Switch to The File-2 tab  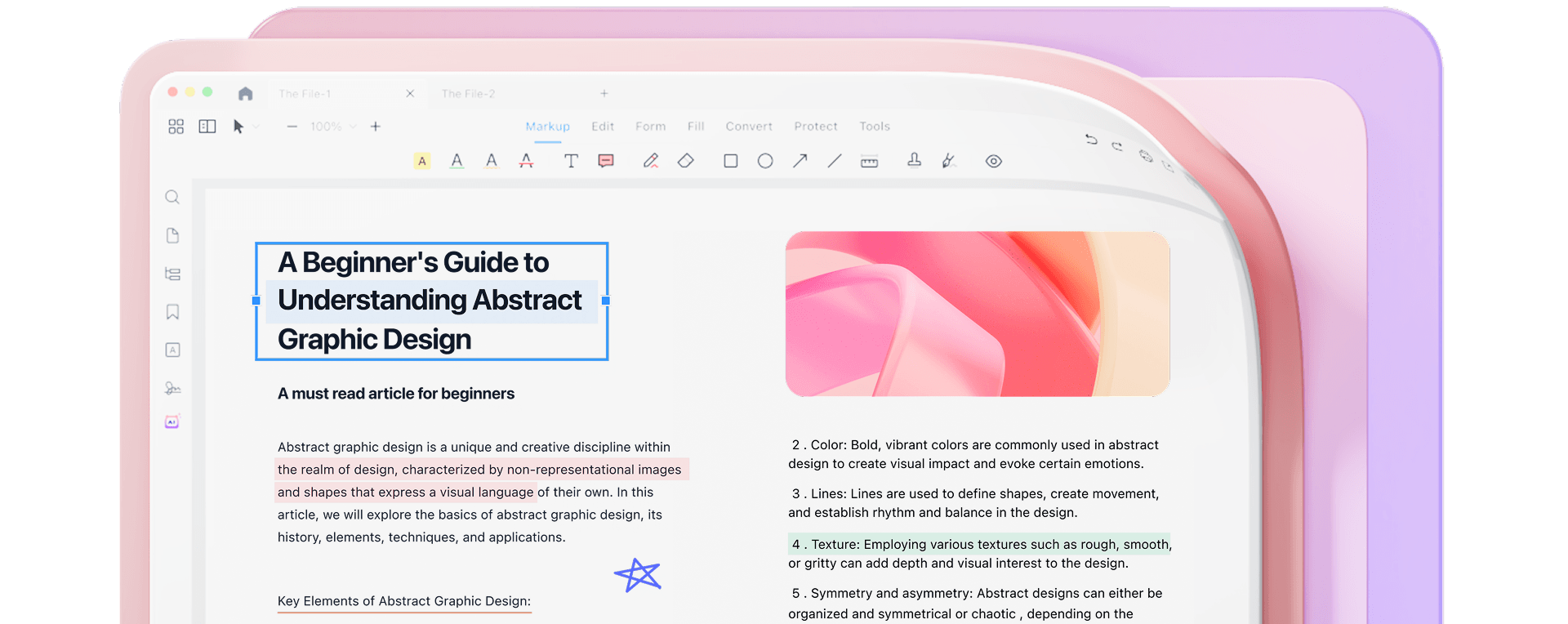click(468, 94)
